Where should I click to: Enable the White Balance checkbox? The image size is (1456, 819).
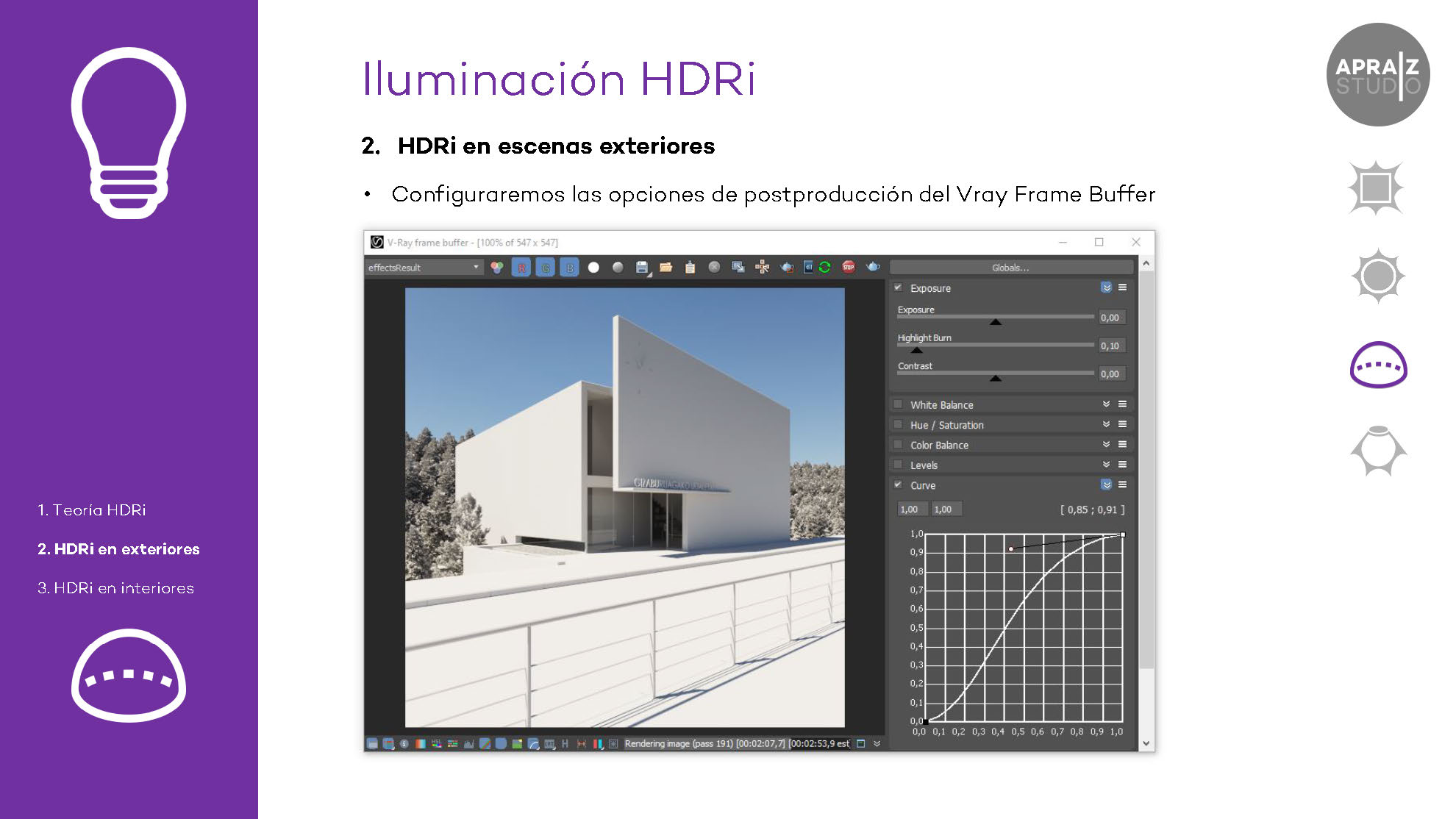tap(898, 404)
